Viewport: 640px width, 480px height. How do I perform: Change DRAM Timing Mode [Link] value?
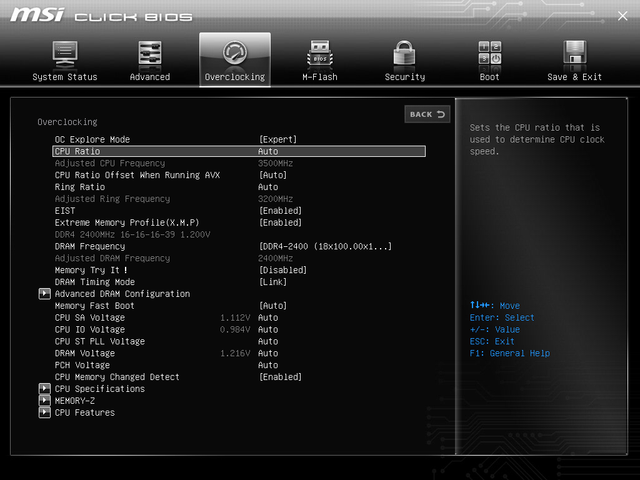tap(273, 282)
